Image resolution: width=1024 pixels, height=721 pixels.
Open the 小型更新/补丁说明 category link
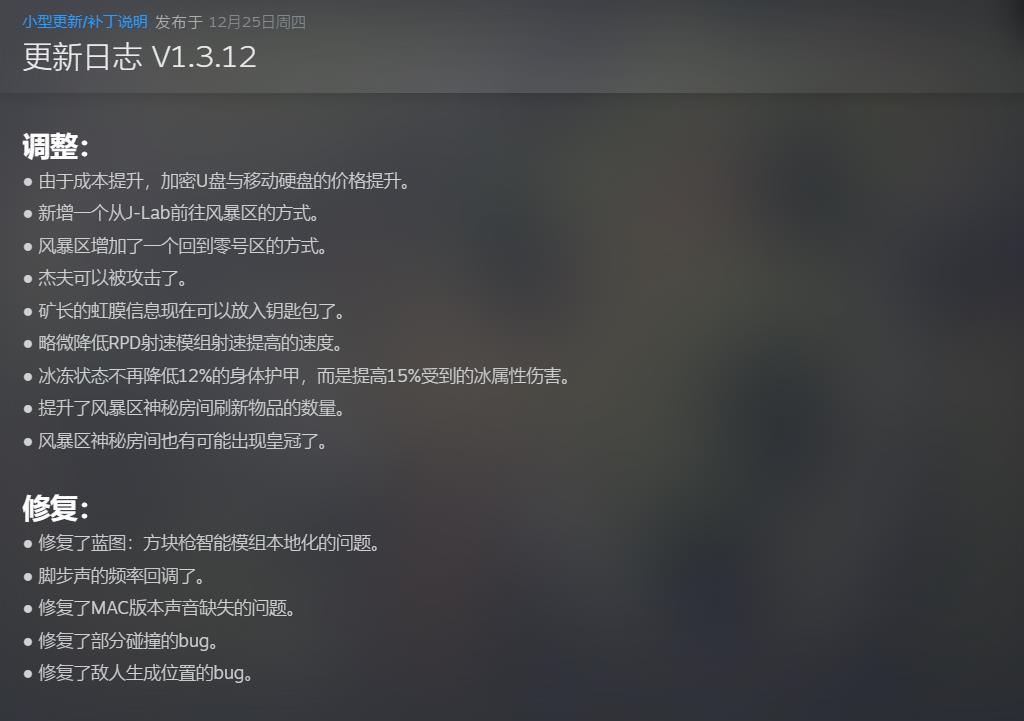[x=85, y=22]
